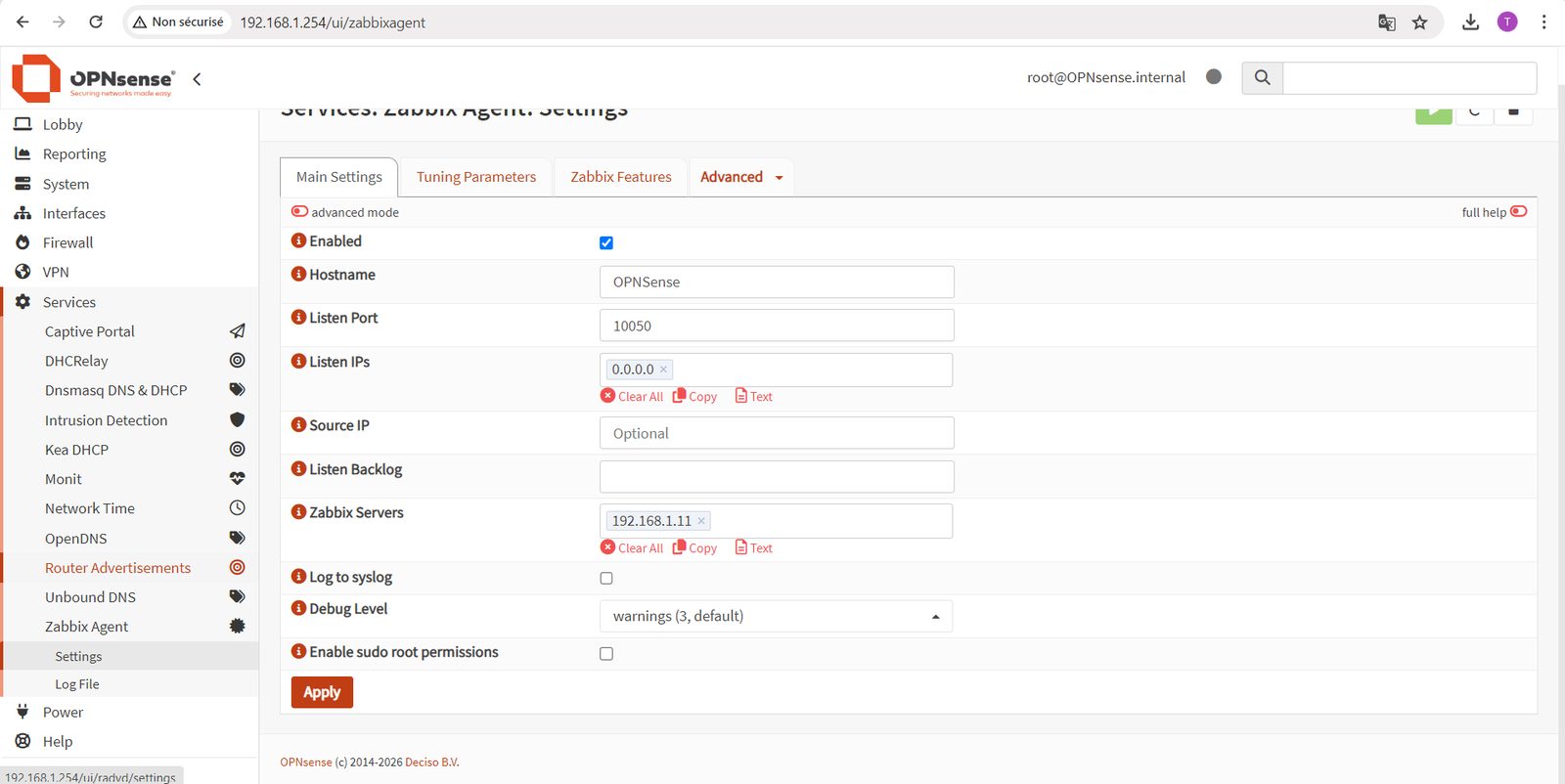
Task: Click OpenDNS tags icon
Action: [237, 538]
